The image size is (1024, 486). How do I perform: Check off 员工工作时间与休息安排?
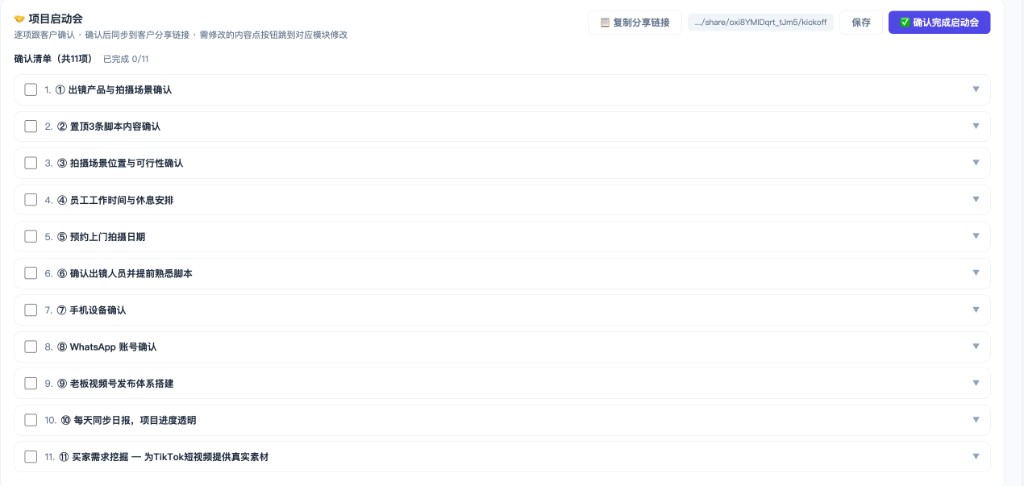31,200
